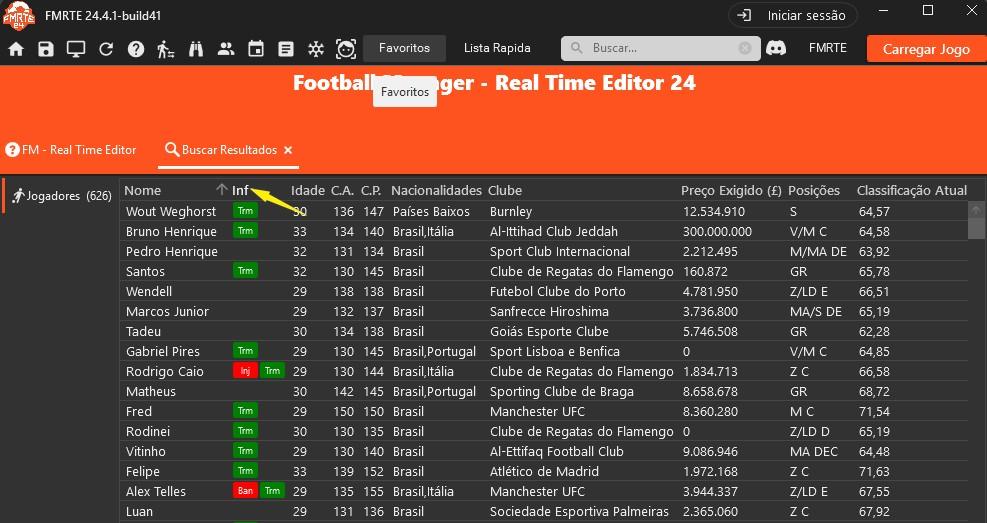Viewport: 987px width, 523px height.
Task: Select player Tadeu
Action: [144, 332]
